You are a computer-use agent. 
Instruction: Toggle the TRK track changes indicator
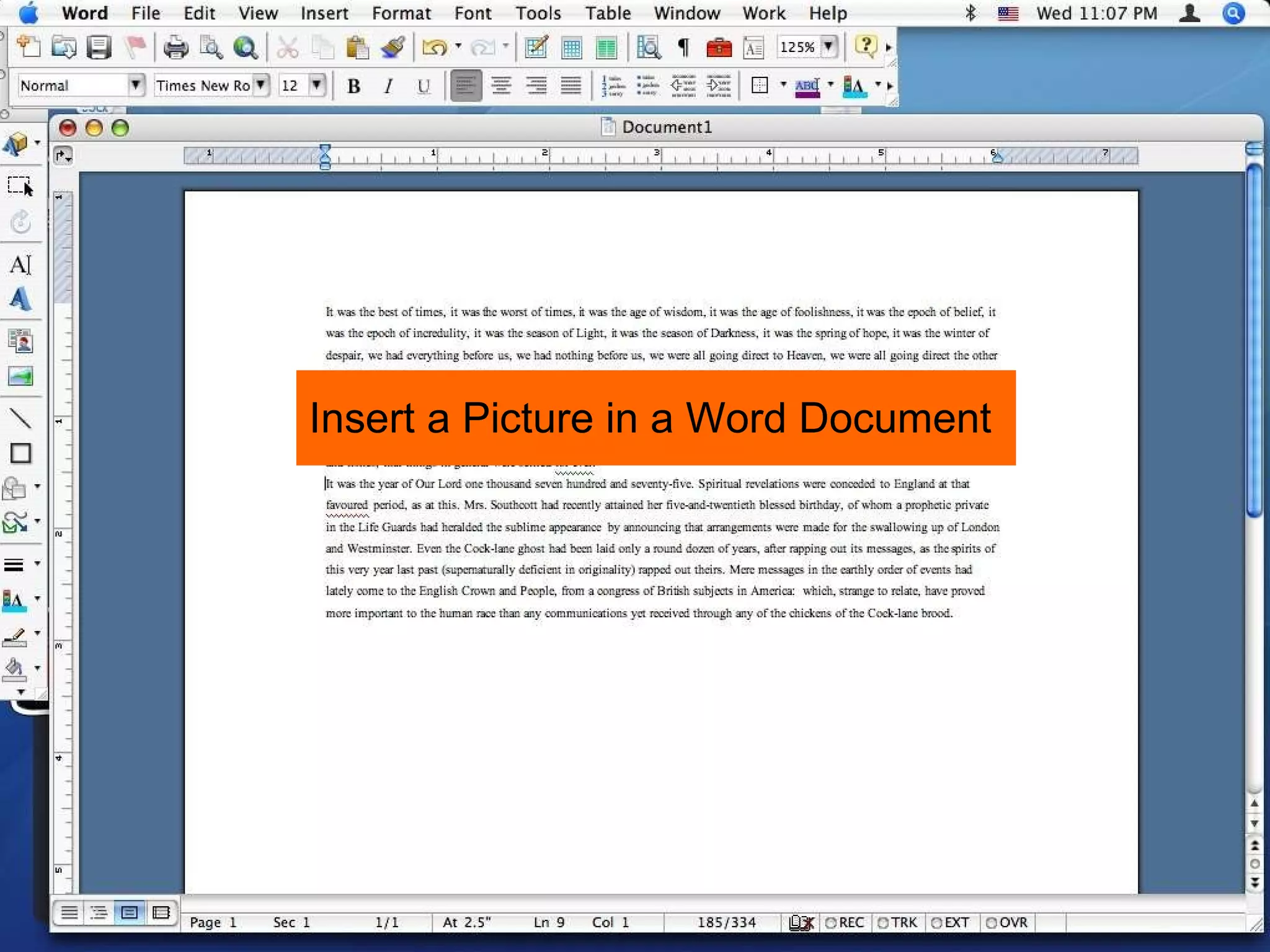click(897, 922)
